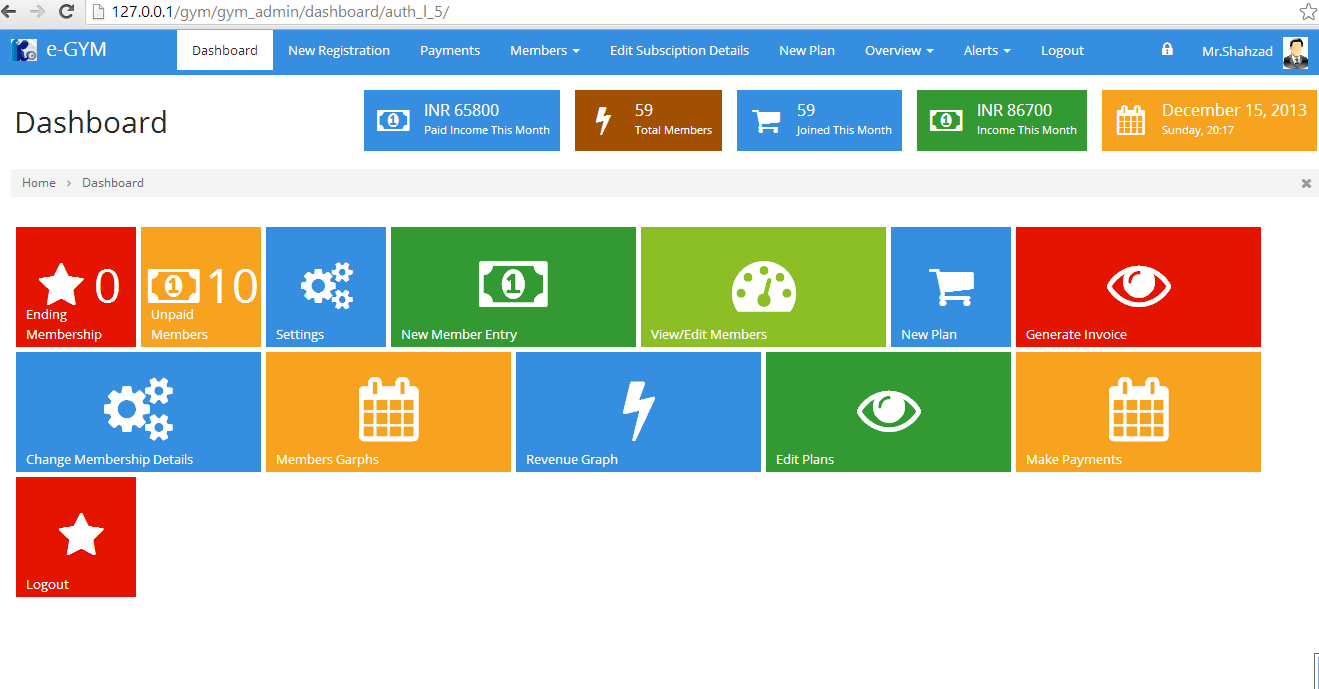Screen dimensions: 1319x689
Task: Select the Edit Subsciption Details menu item
Action: click(679, 50)
